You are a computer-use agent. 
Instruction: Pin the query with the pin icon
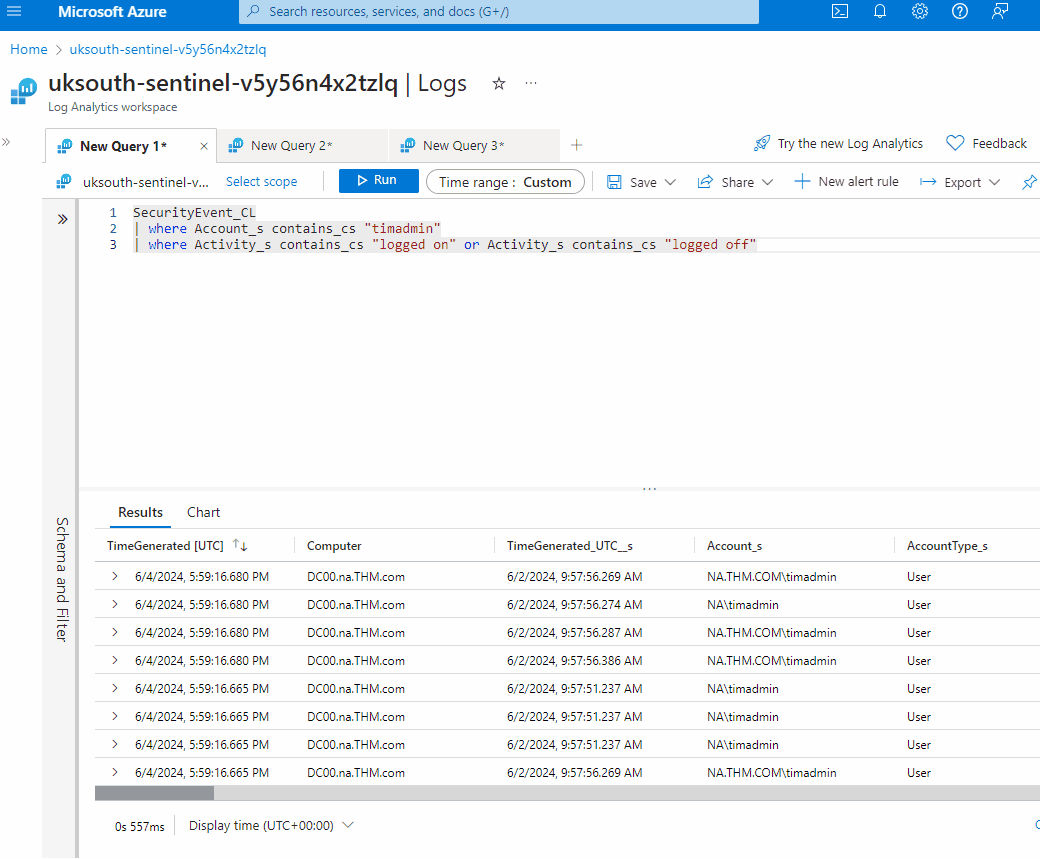tap(1029, 182)
